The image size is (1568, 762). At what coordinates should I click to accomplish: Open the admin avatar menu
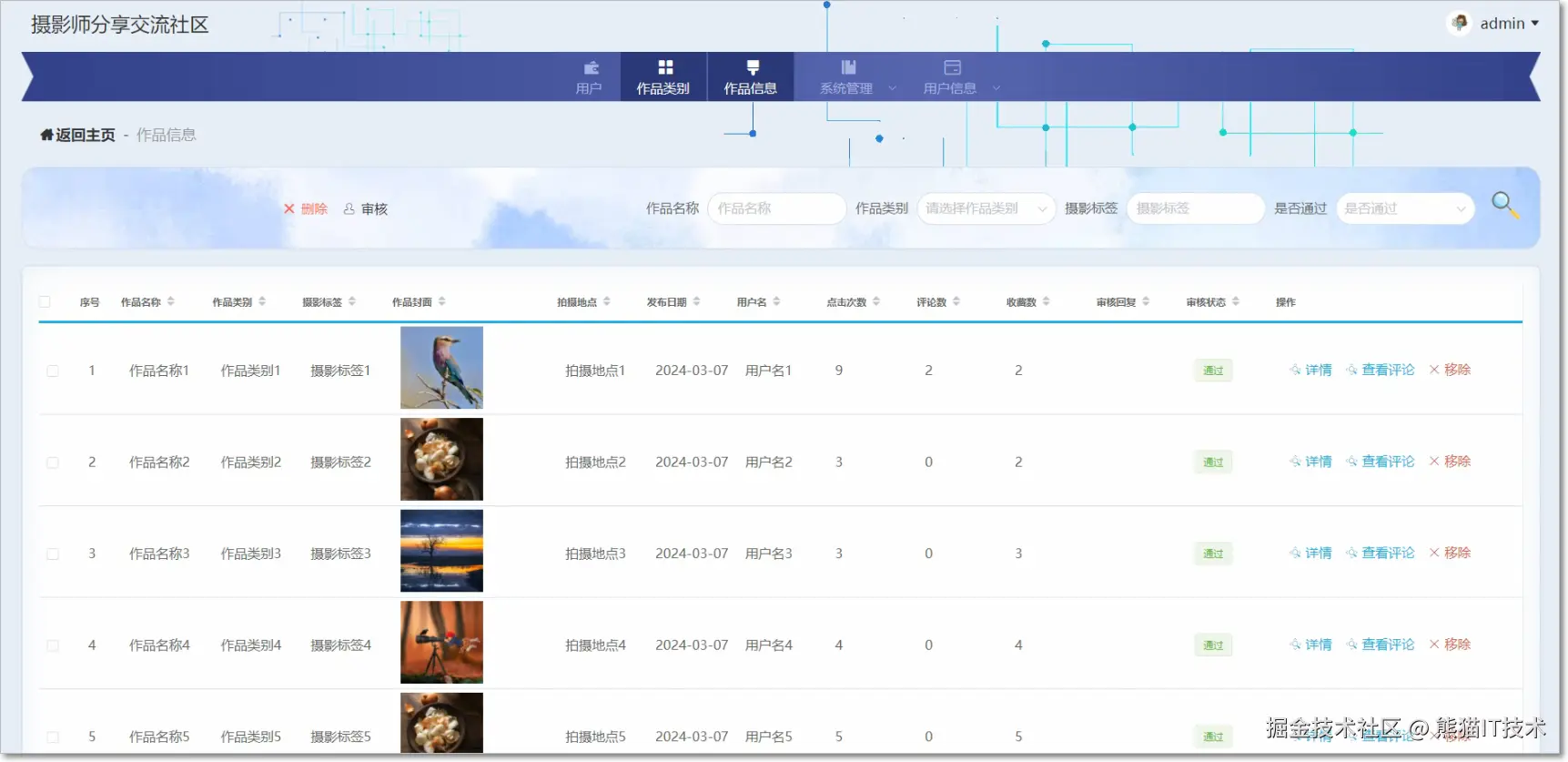(1460, 23)
